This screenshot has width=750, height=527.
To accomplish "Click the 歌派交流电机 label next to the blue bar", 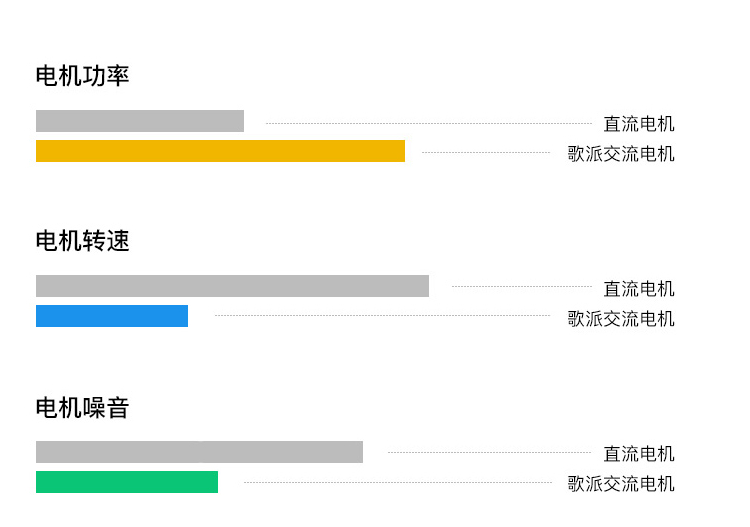I will [621, 319].
